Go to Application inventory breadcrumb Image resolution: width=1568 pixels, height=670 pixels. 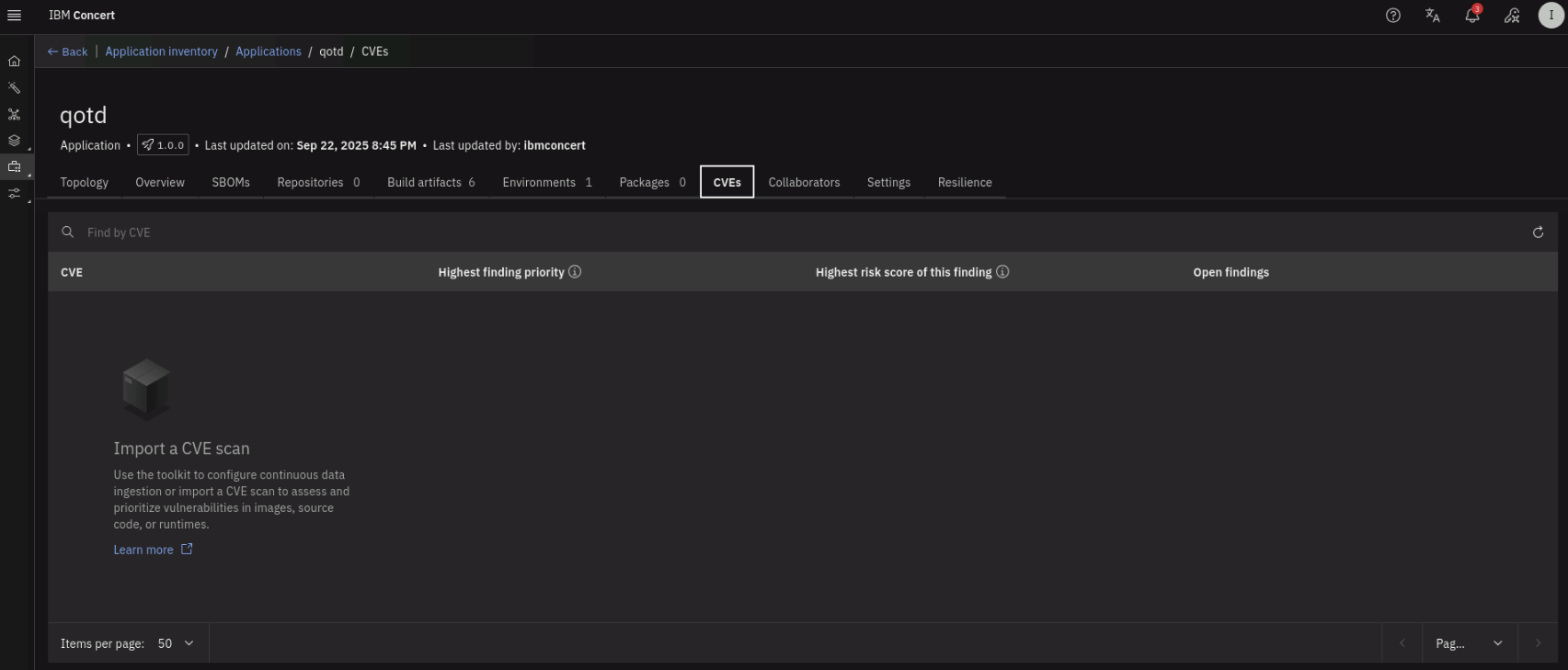(x=161, y=51)
